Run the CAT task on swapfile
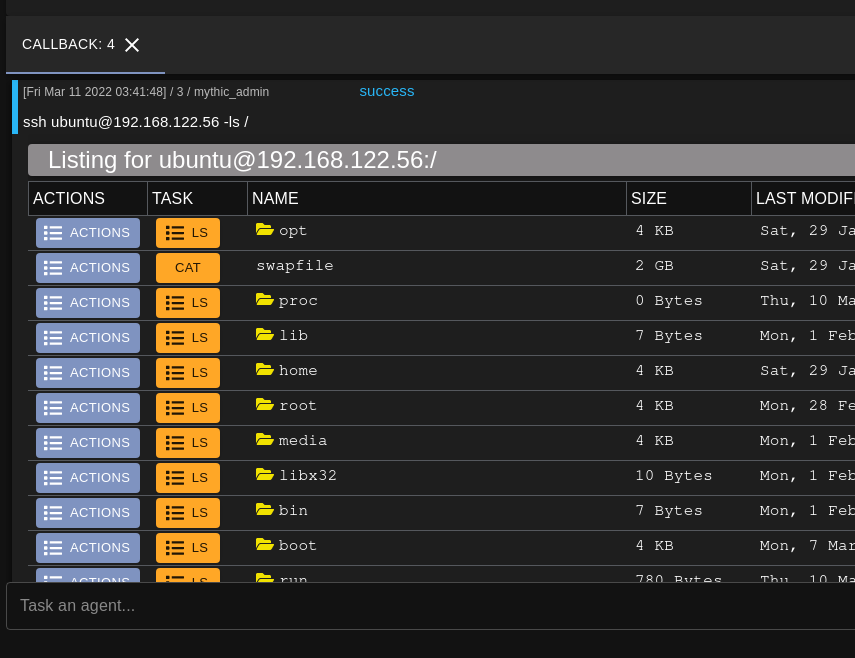The width and height of the screenshot is (855, 658). (x=187, y=267)
